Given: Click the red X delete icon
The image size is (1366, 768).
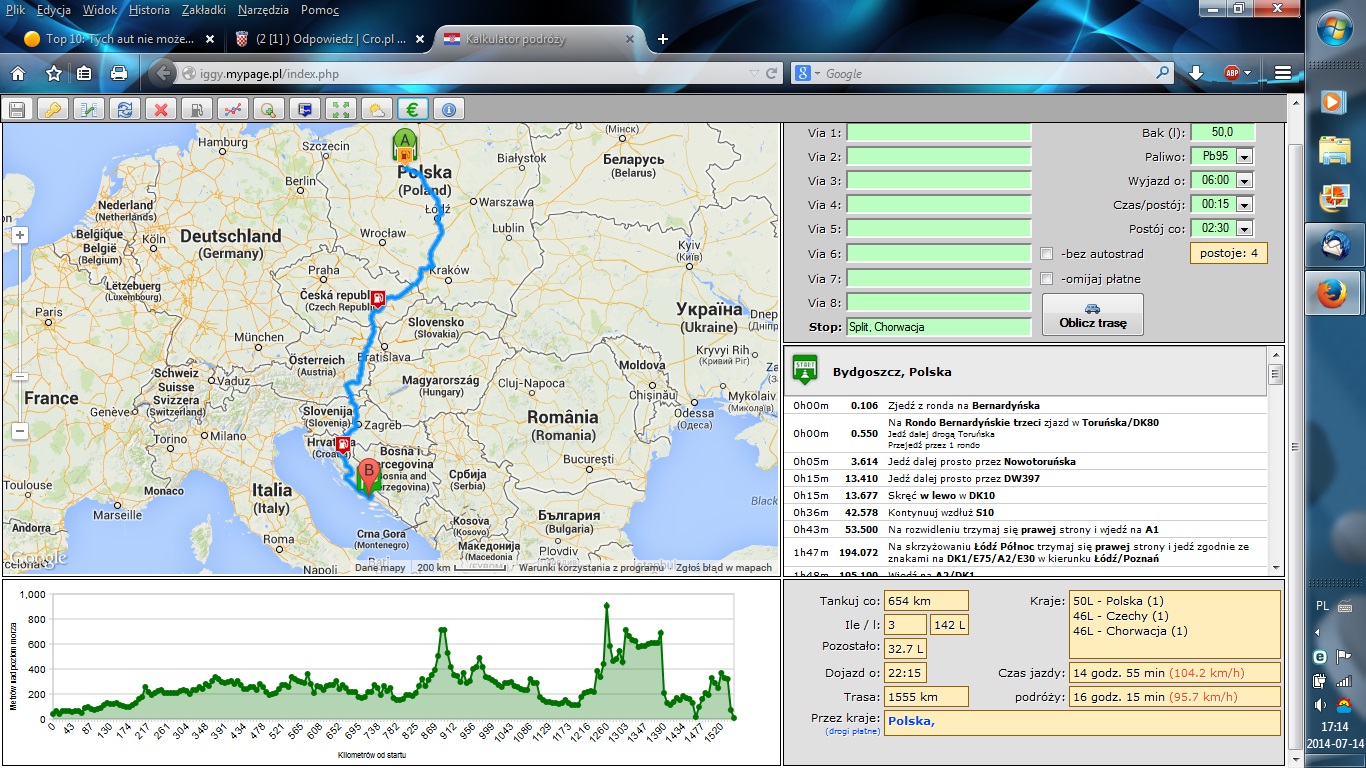Looking at the screenshot, I should pos(159,109).
